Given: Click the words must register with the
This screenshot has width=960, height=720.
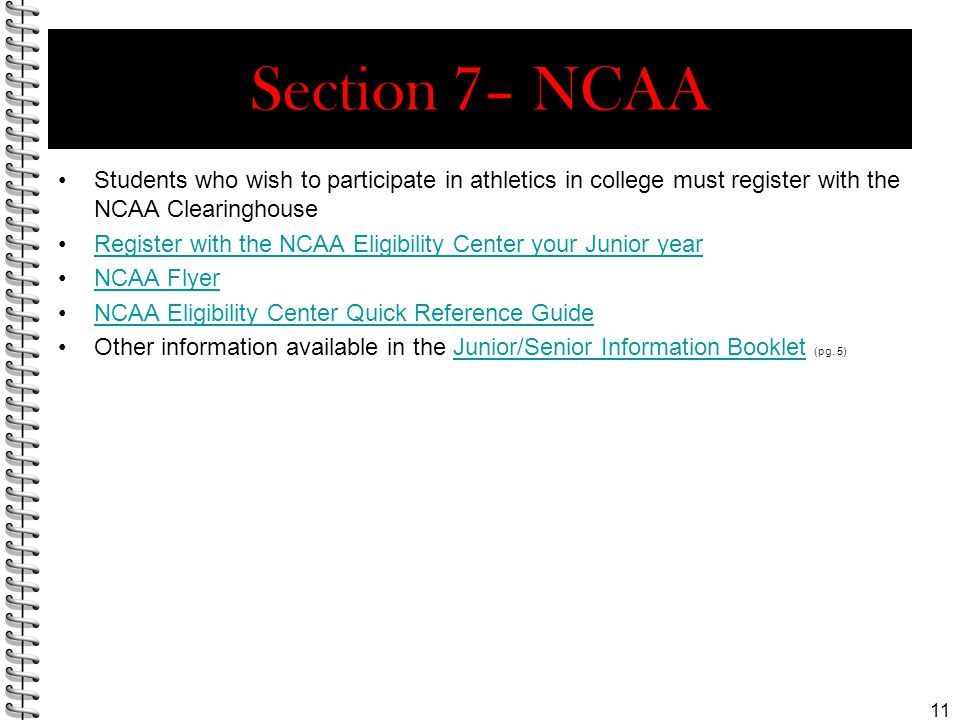Looking at the screenshot, I should [786, 180].
